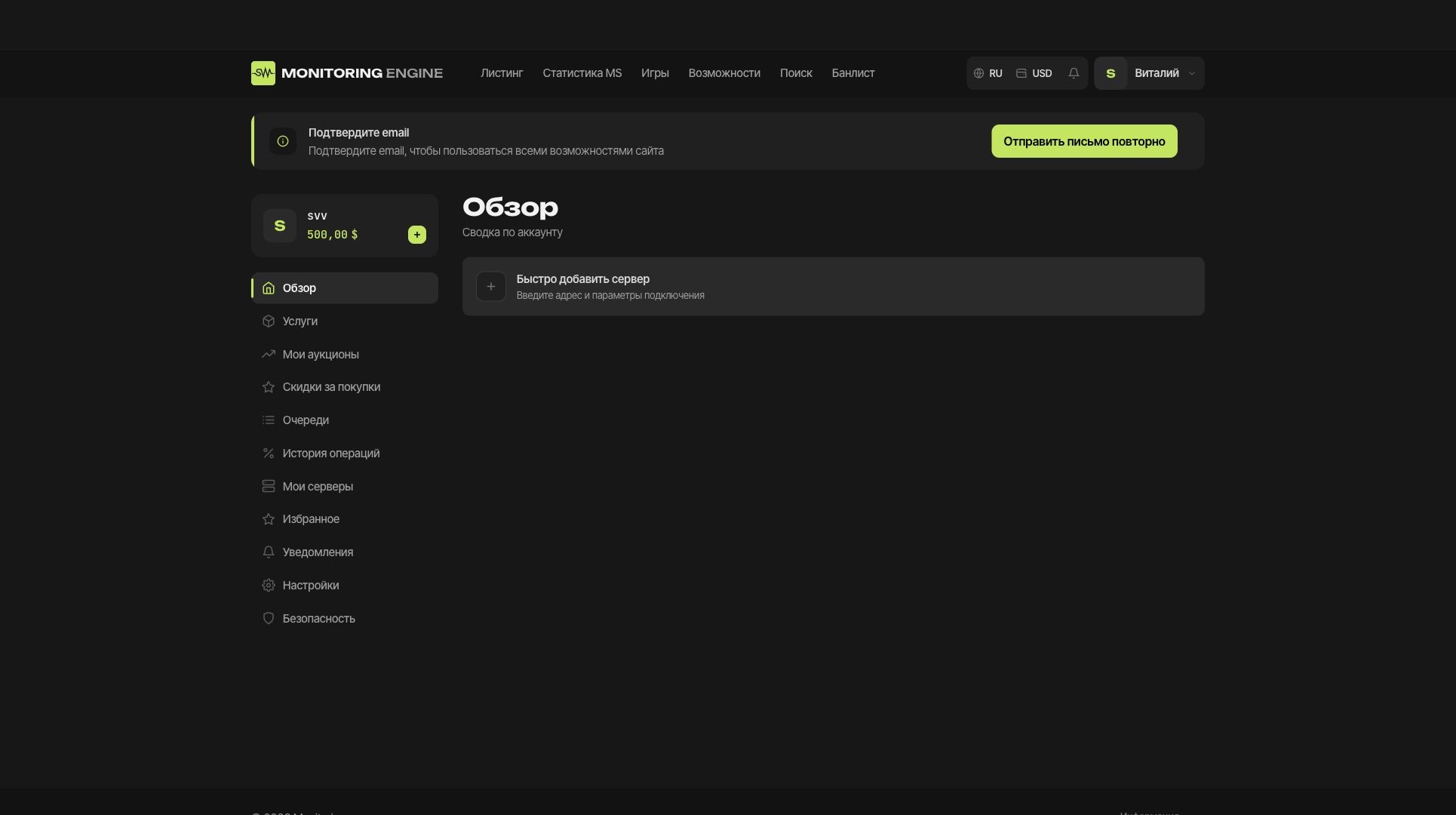Click the info icon in the email banner

click(x=283, y=141)
